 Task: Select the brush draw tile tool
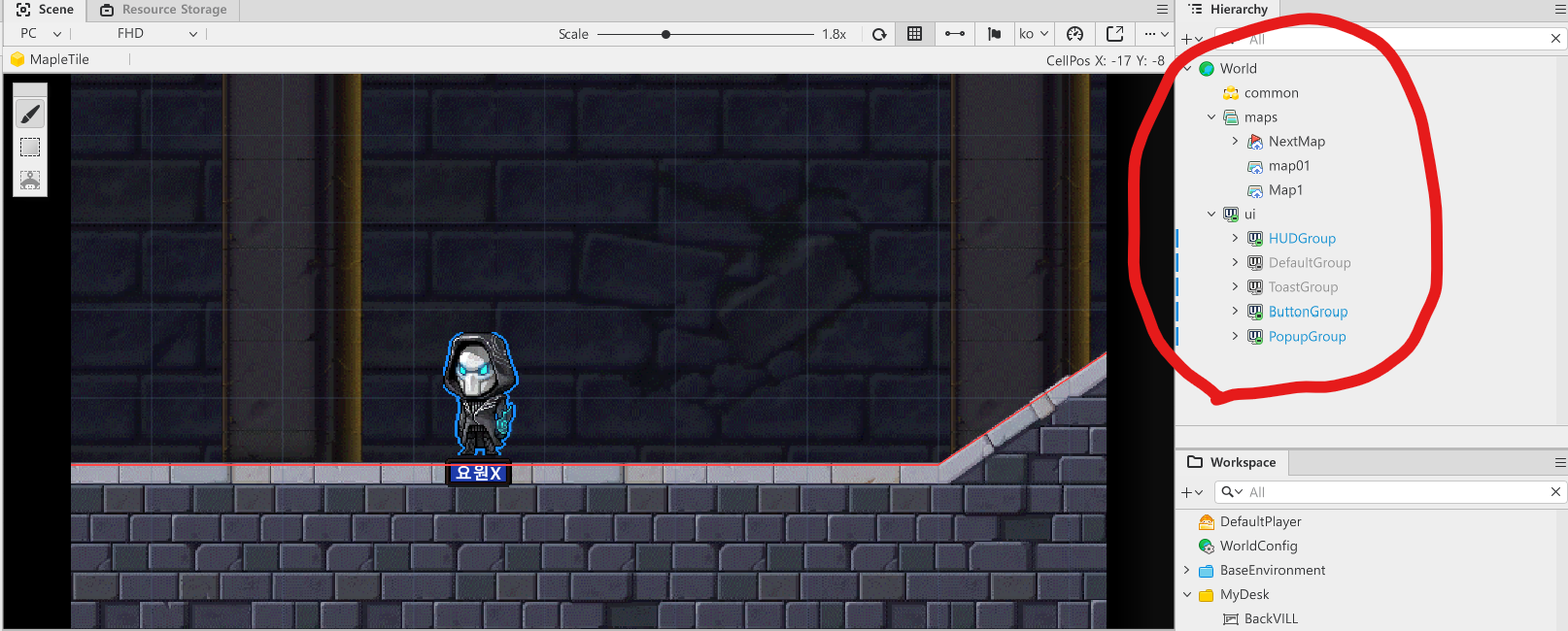(x=30, y=115)
